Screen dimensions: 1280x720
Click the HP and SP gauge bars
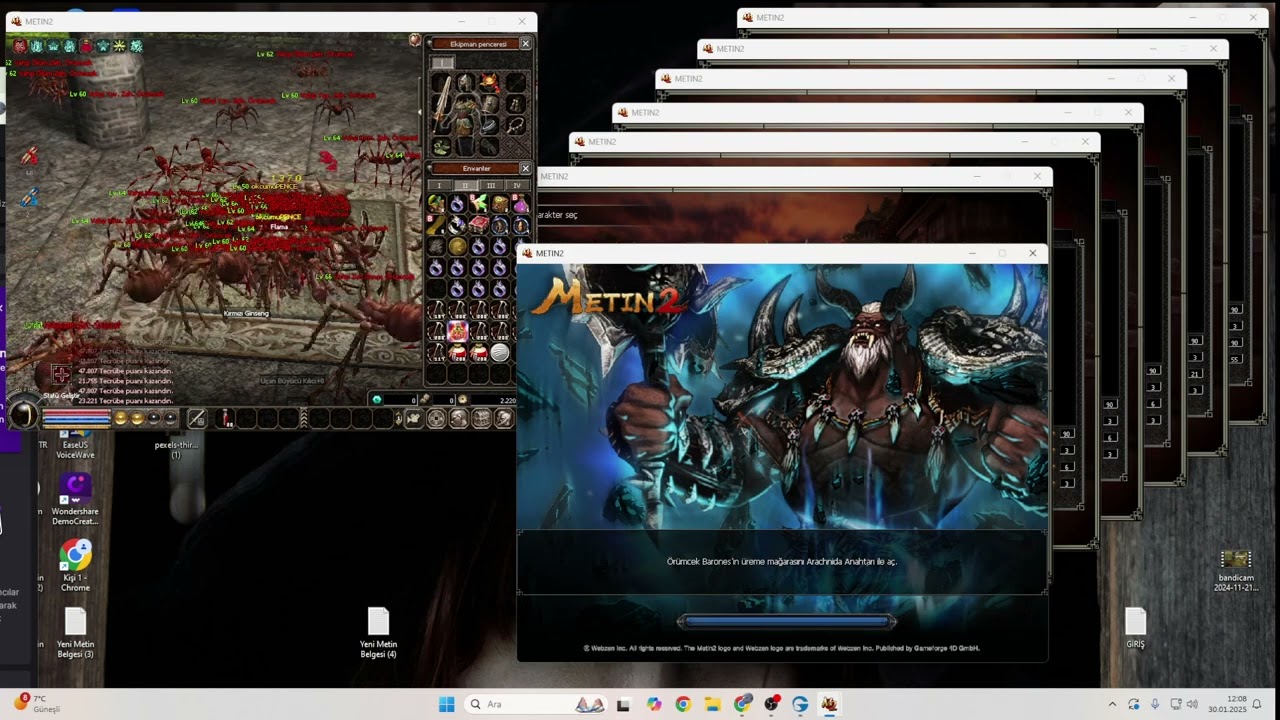point(76,417)
